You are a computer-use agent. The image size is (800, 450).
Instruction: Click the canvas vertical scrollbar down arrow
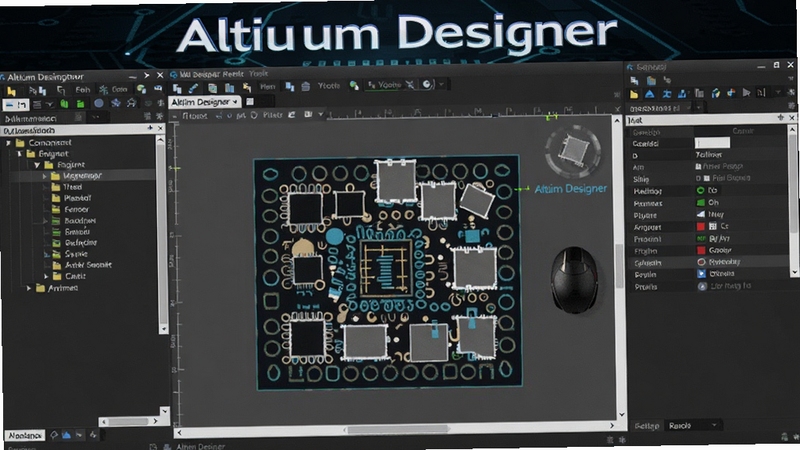621,414
